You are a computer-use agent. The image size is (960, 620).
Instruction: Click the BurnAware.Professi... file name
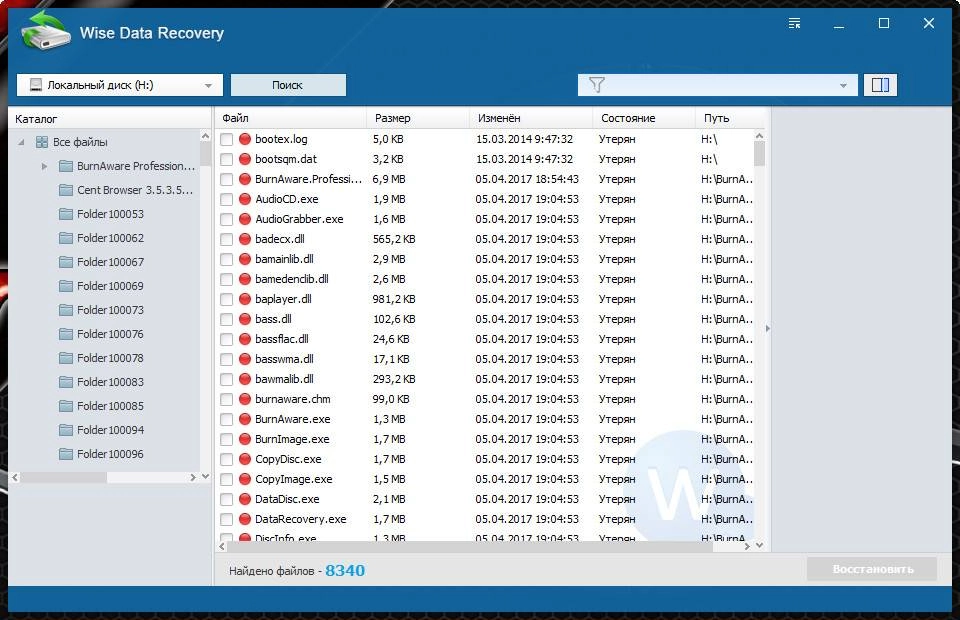(x=309, y=179)
